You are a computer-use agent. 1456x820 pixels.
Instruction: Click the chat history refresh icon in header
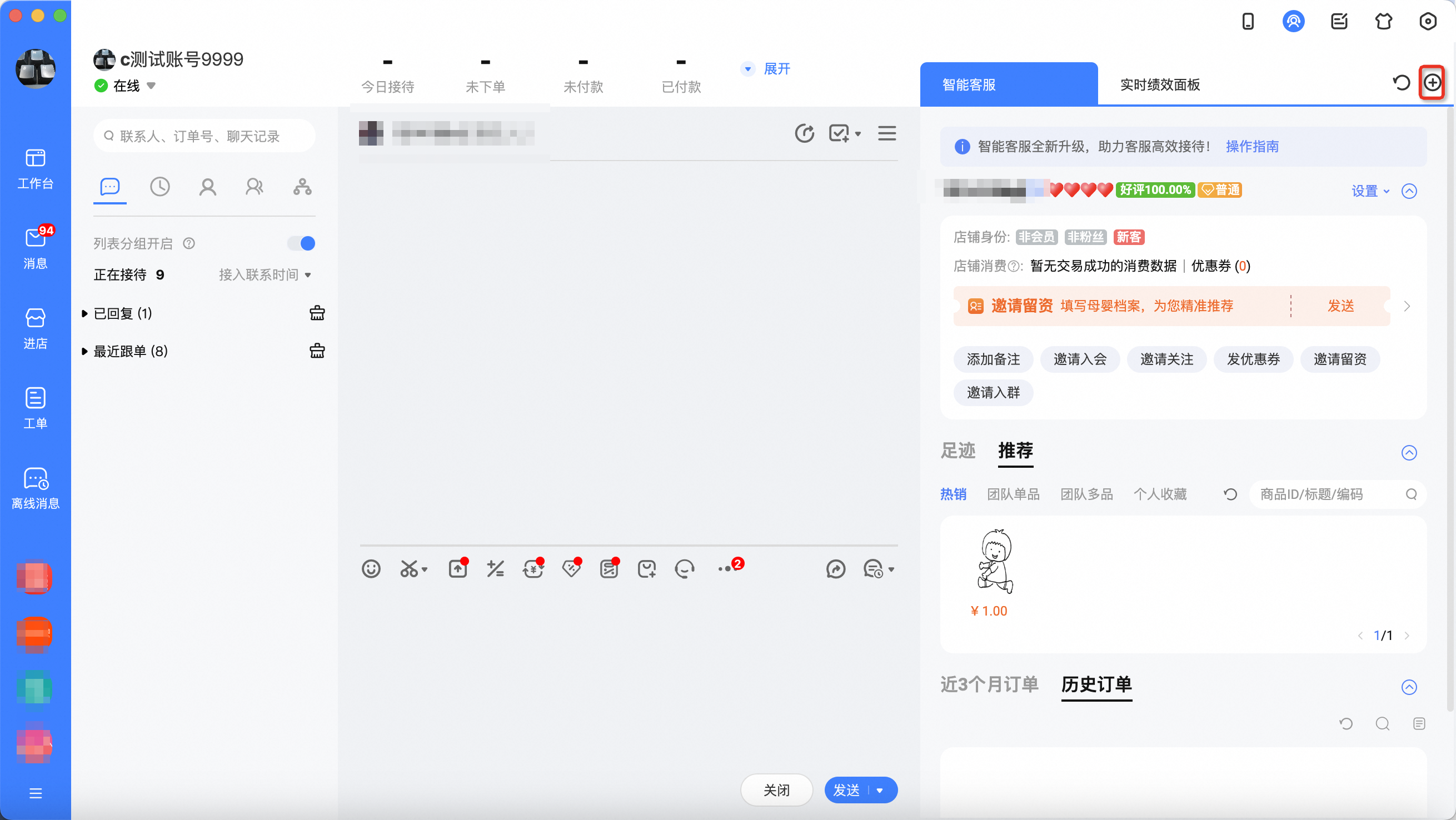click(804, 133)
